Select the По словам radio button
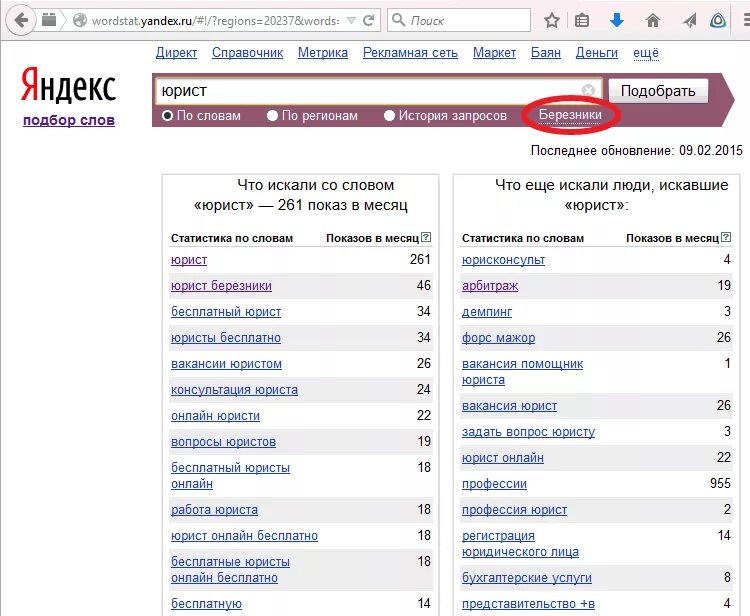The height and width of the screenshot is (616, 750). point(167,116)
